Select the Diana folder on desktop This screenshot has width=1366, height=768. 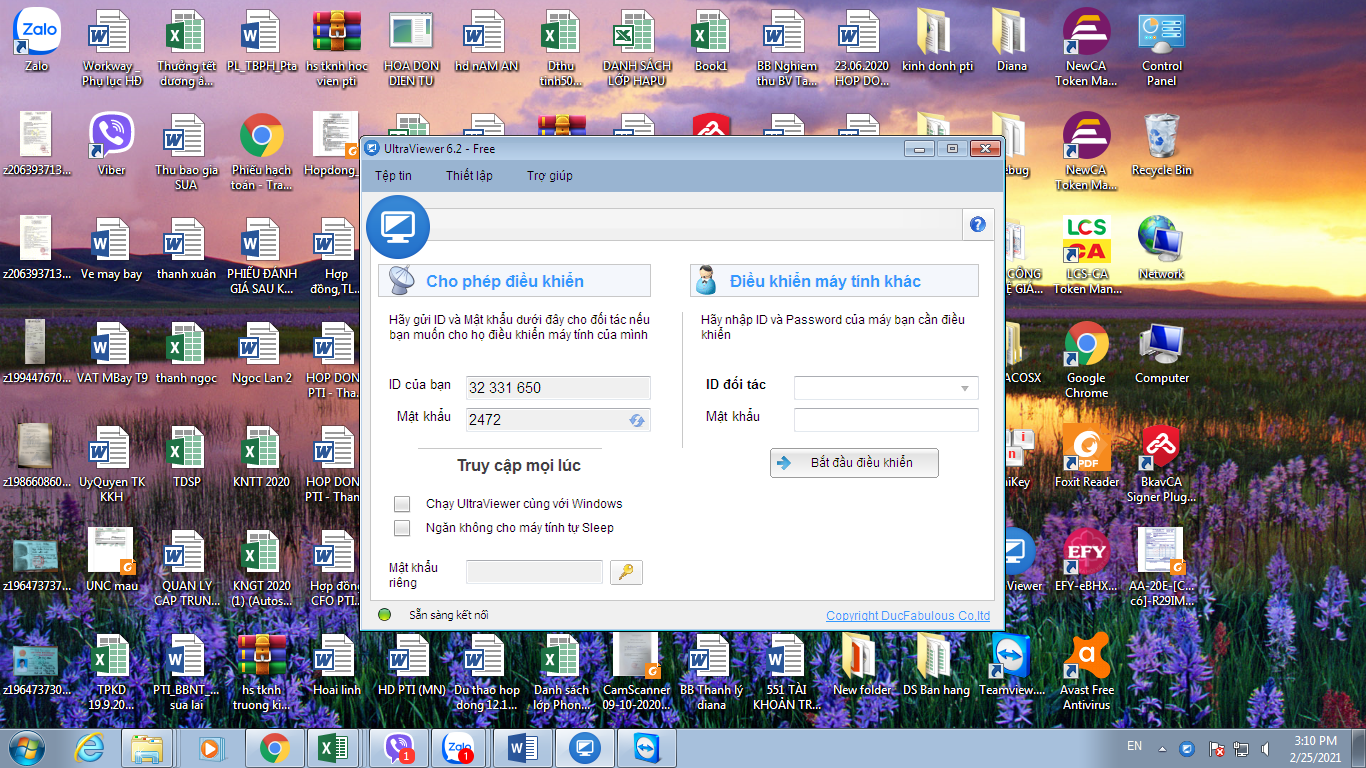click(x=1012, y=42)
